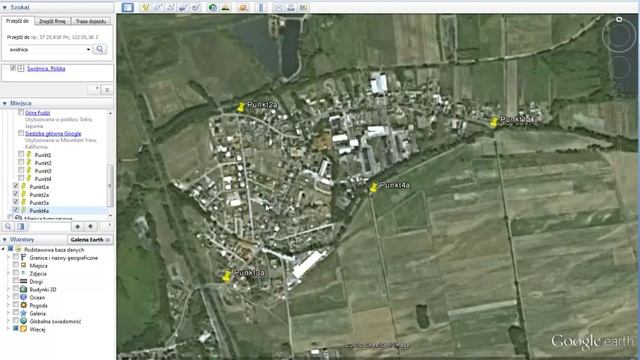Image resolution: width=640 pixels, height=360 pixels.
Task: Open the Galeria Earth button
Action: (90, 240)
